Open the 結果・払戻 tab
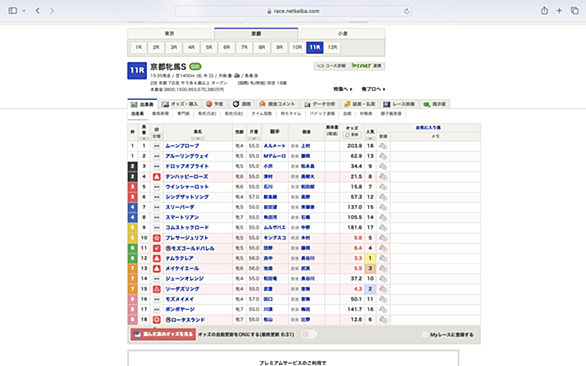This screenshot has height=366, width=586. tap(359, 104)
